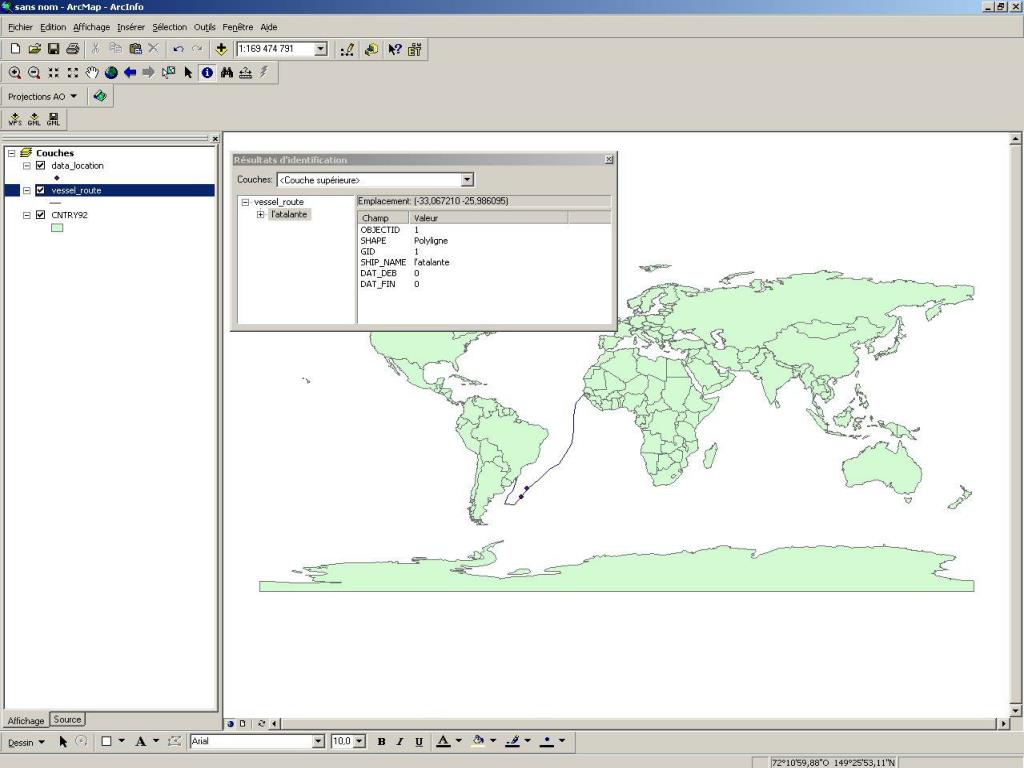This screenshot has width=1024, height=768.
Task: Switch to the Source tab
Action: (x=68, y=719)
